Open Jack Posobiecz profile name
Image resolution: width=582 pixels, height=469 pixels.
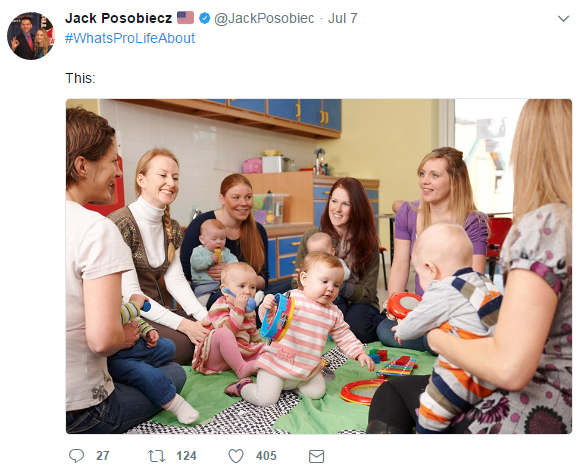point(118,18)
